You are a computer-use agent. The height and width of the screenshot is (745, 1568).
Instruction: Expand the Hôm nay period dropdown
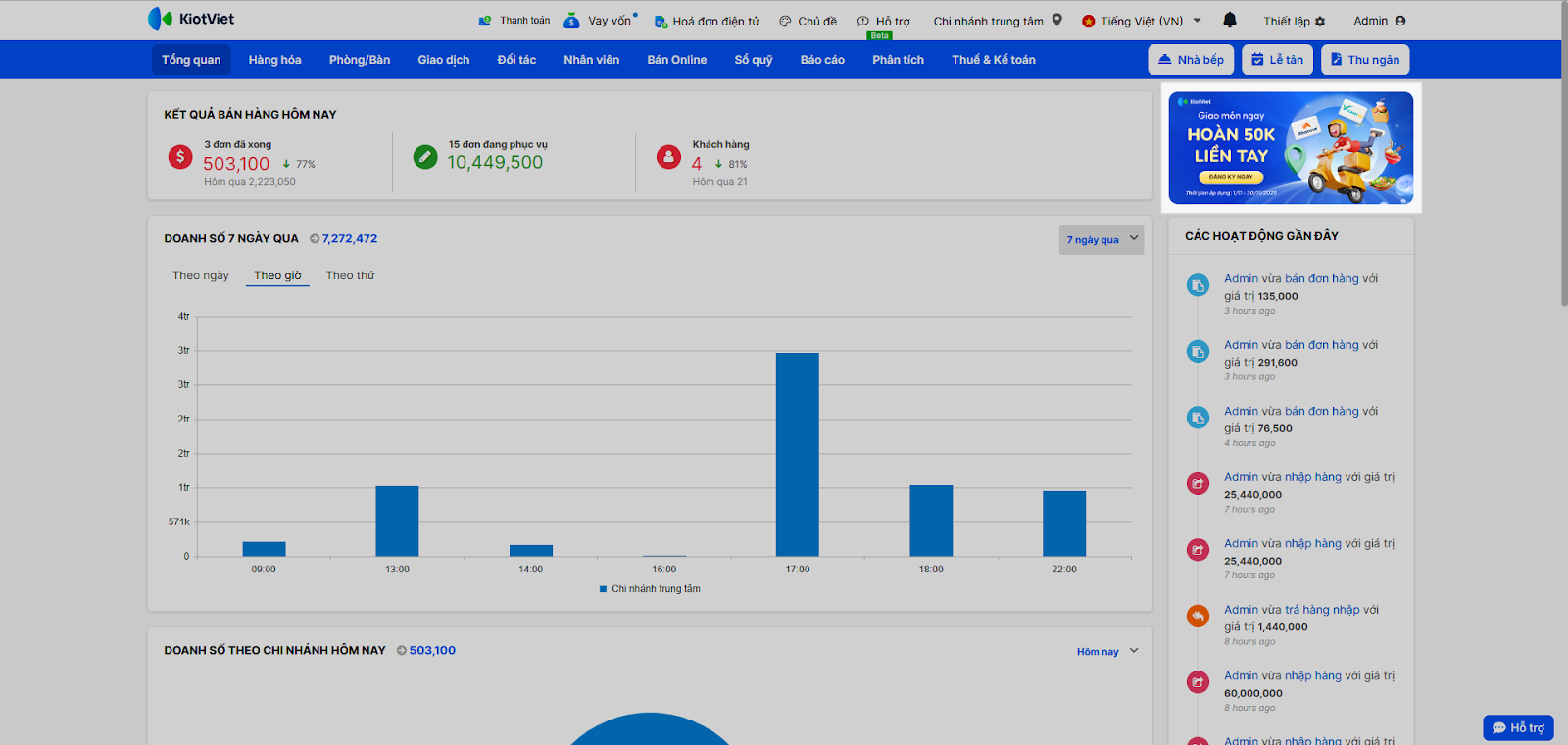(x=1106, y=651)
